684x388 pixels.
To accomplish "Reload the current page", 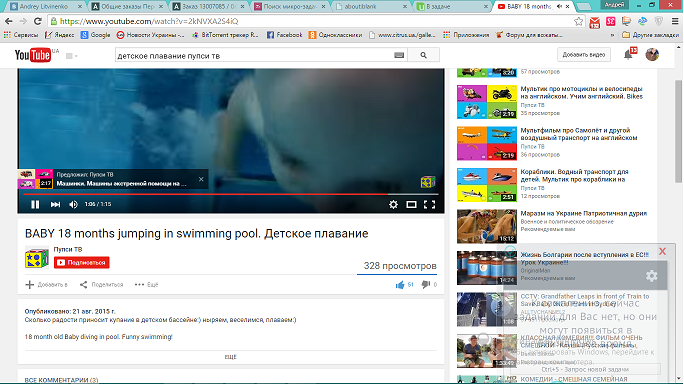I will coord(38,21).
